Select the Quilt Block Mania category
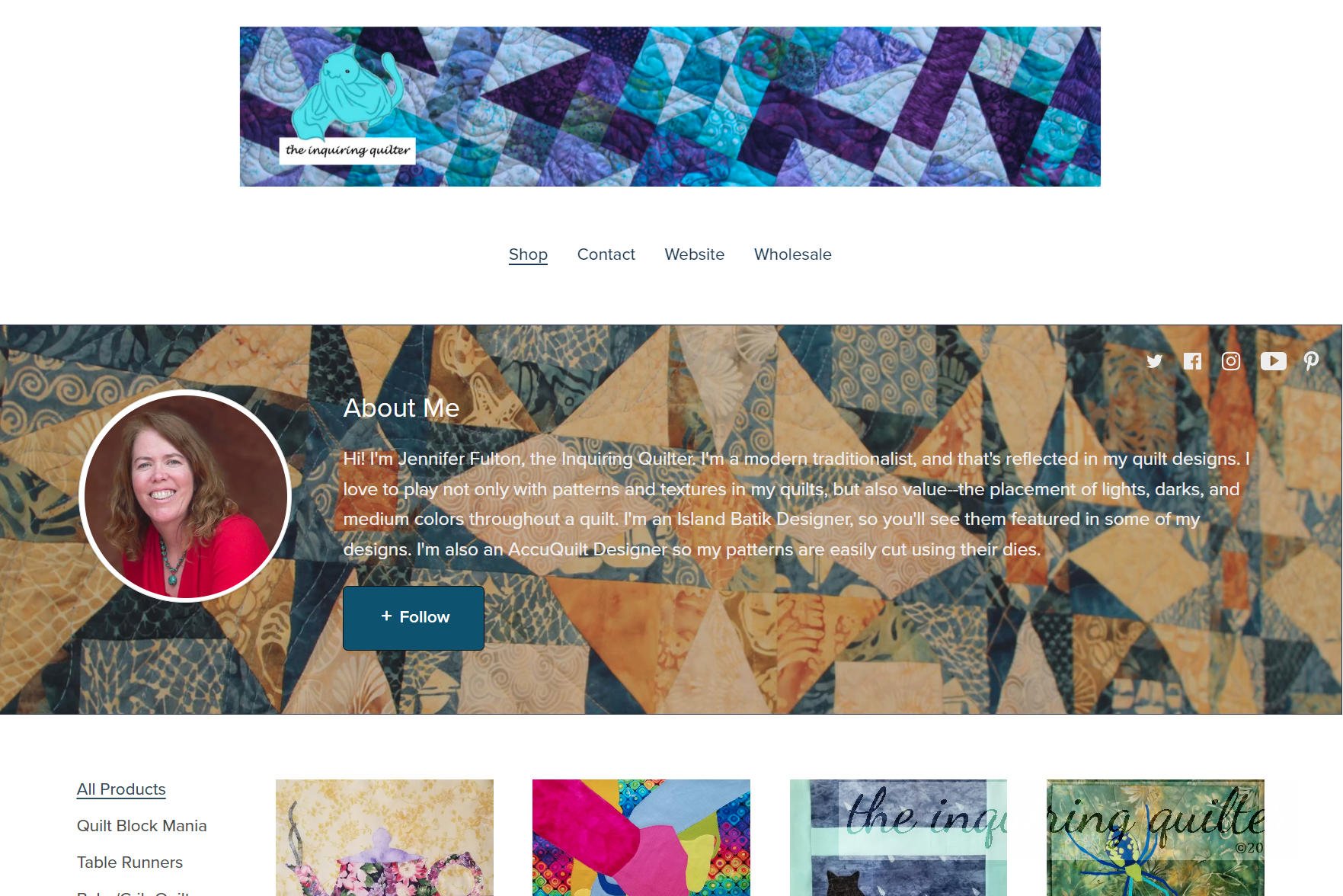The height and width of the screenshot is (896, 1343). (142, 826)
